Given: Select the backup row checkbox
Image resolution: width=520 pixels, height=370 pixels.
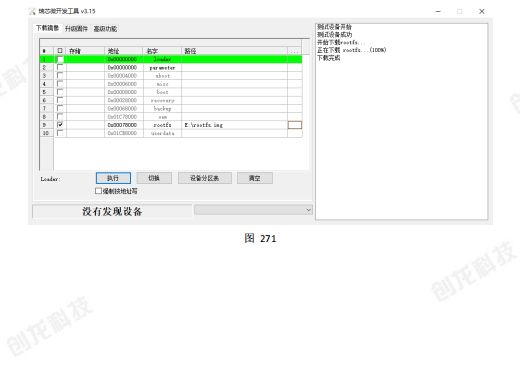Looking at the screenshot, I should (x=60, y=108).
